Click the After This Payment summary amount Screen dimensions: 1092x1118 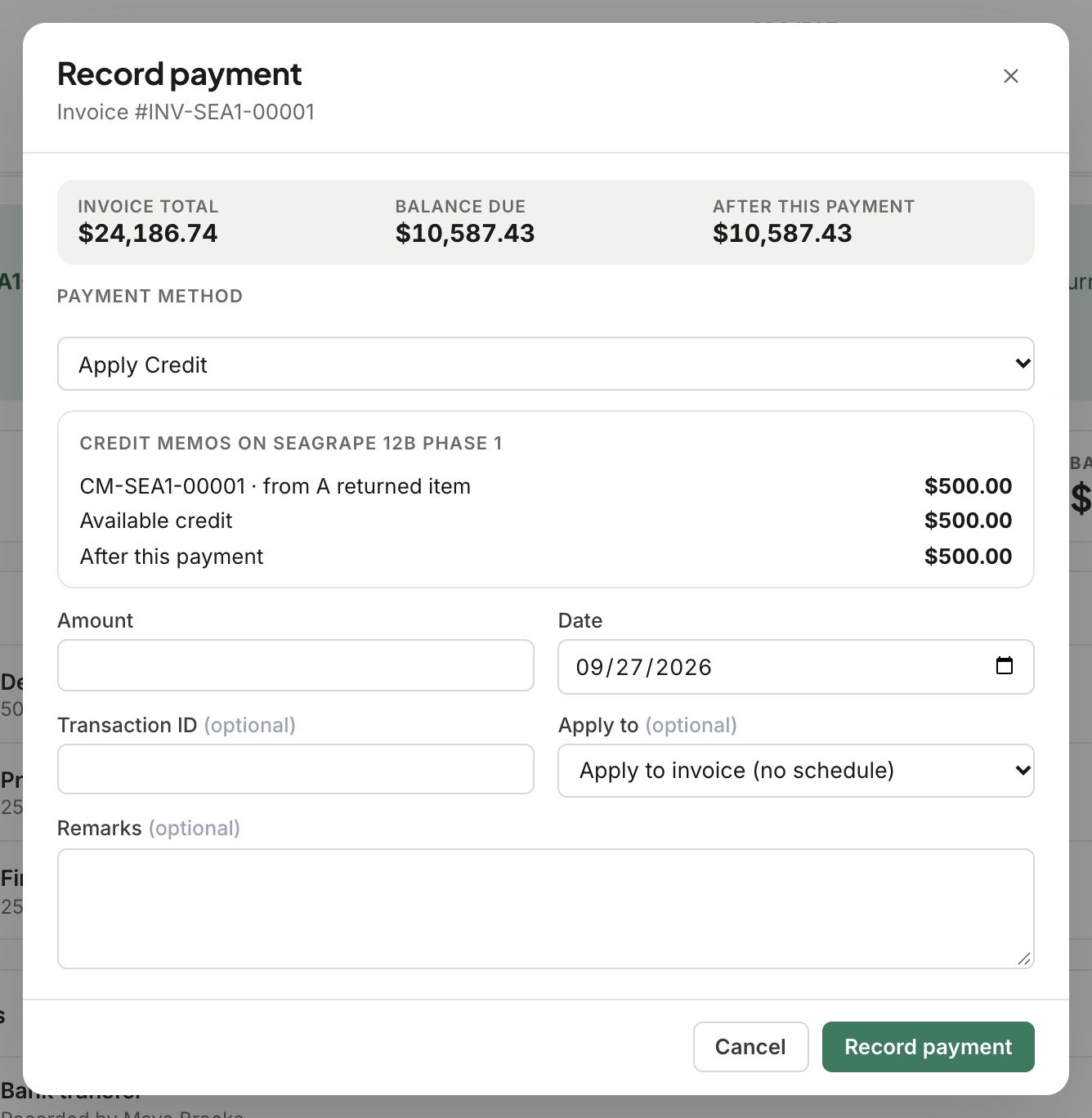782,234
